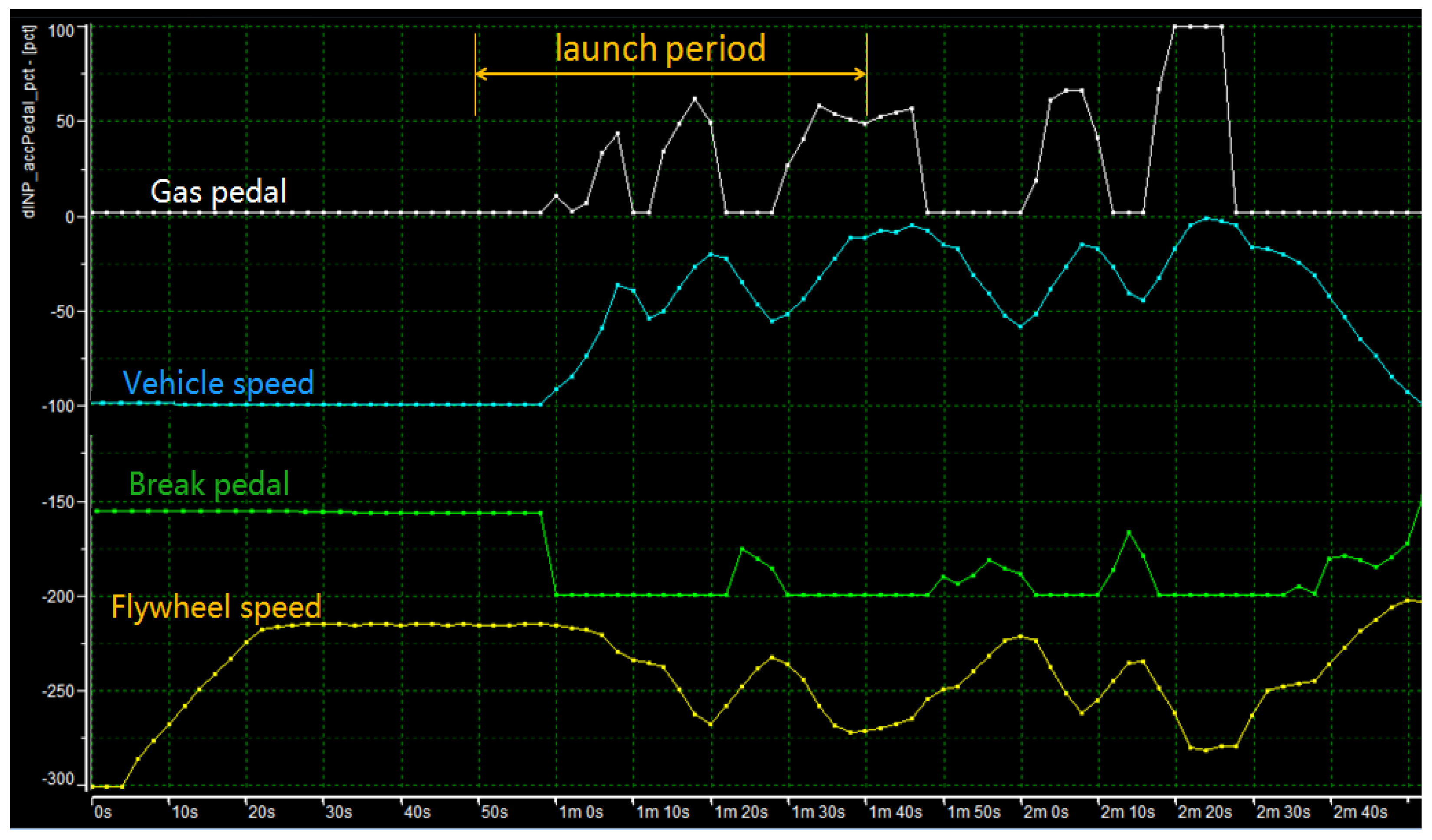Click the 'Gas pedal' trace label
Screen dimensions: 1432x840
point(218,191)
